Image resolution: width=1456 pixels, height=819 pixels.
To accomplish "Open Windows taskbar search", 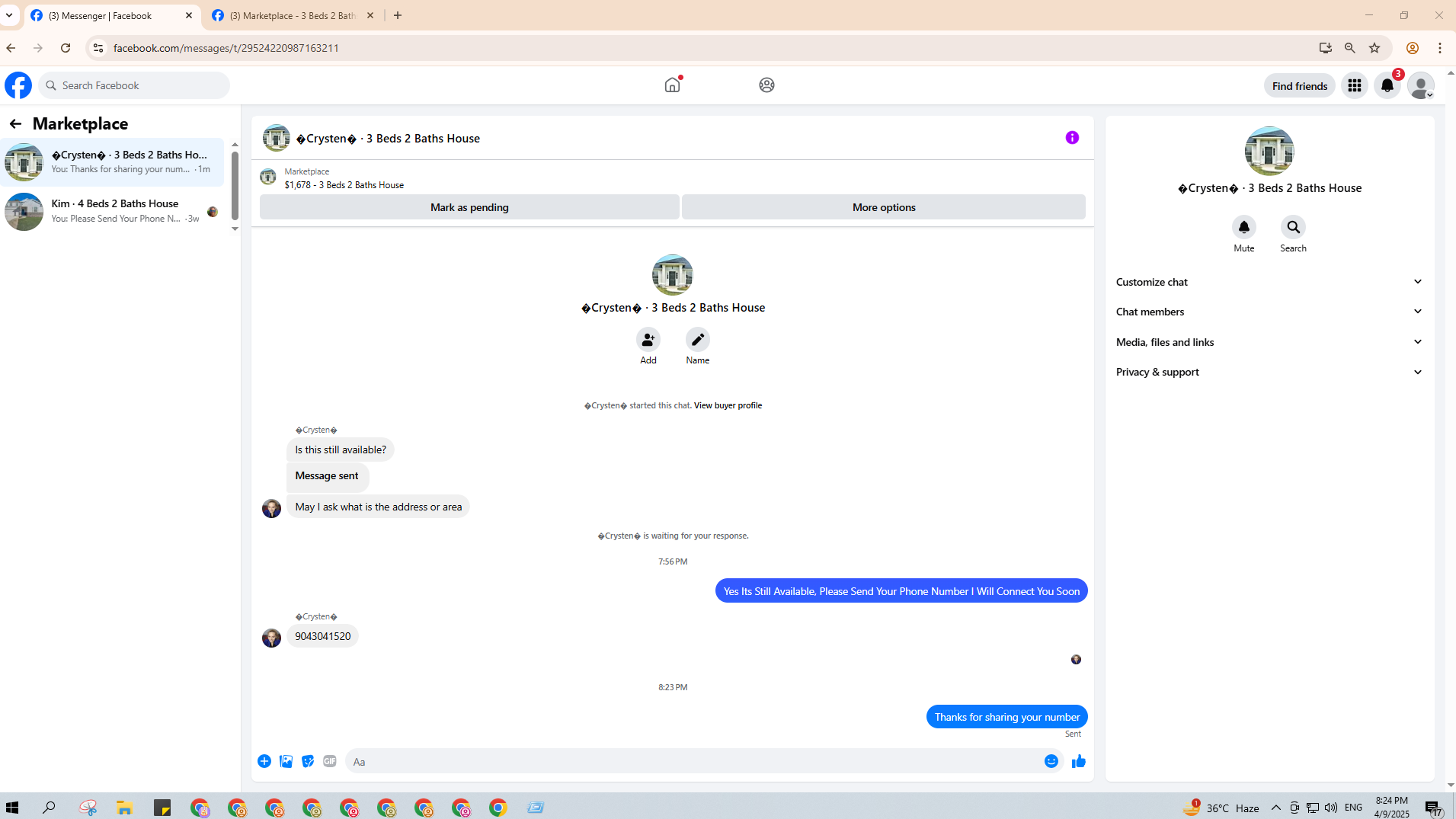I will coord(49,807).
